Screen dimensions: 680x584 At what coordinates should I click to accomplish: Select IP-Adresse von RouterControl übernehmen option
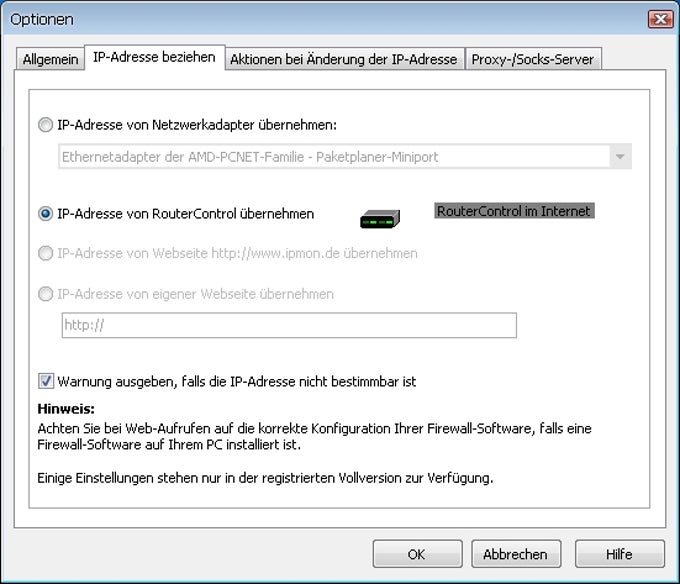tap(46, 214)
